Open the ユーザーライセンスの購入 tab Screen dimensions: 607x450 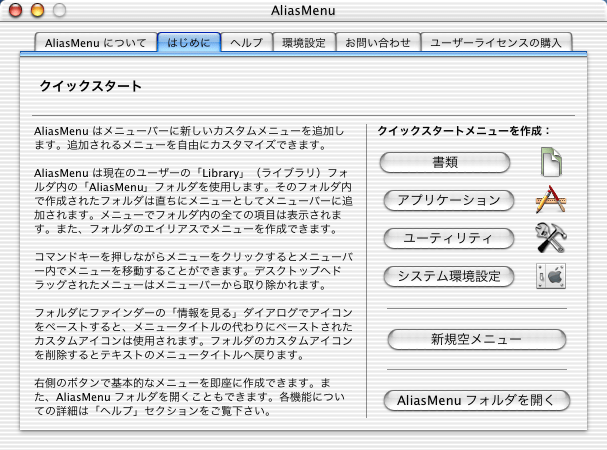tap(496, 42)
